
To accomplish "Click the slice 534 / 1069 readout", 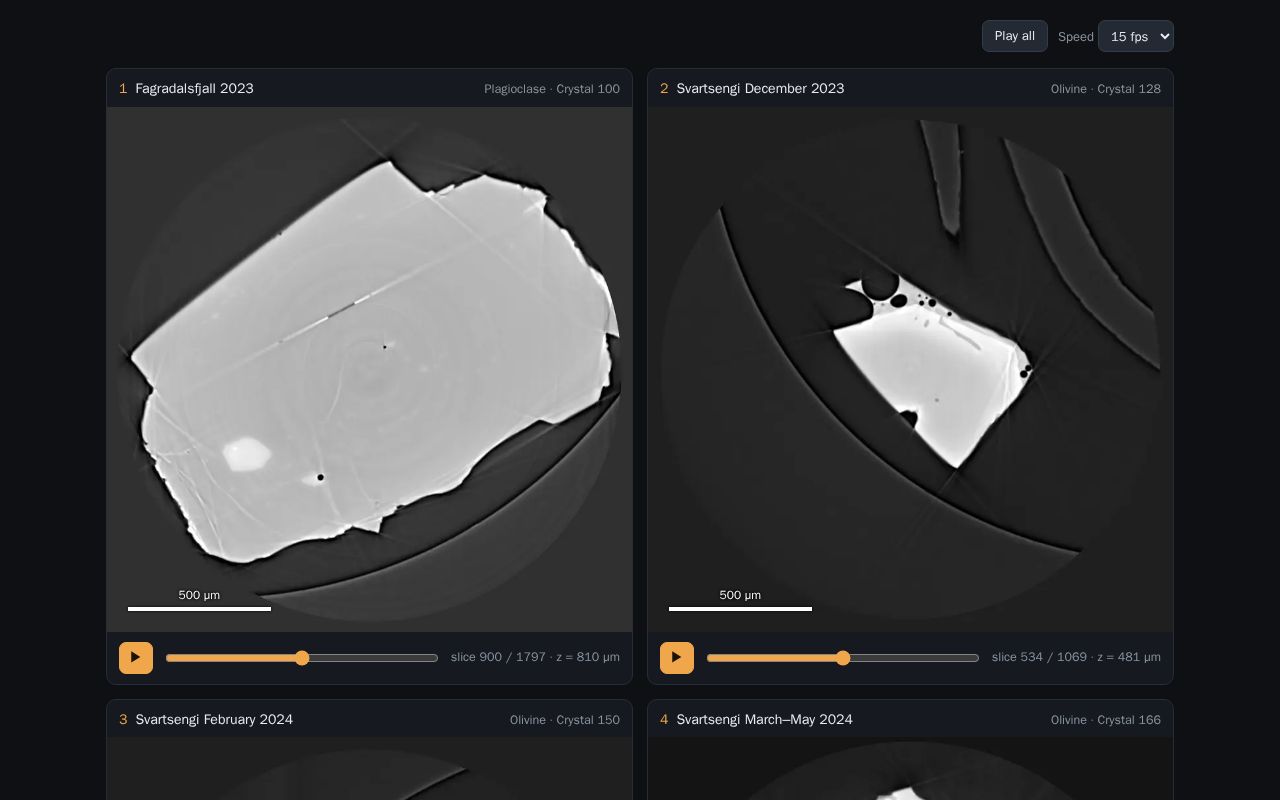I will coord(1076,657).
